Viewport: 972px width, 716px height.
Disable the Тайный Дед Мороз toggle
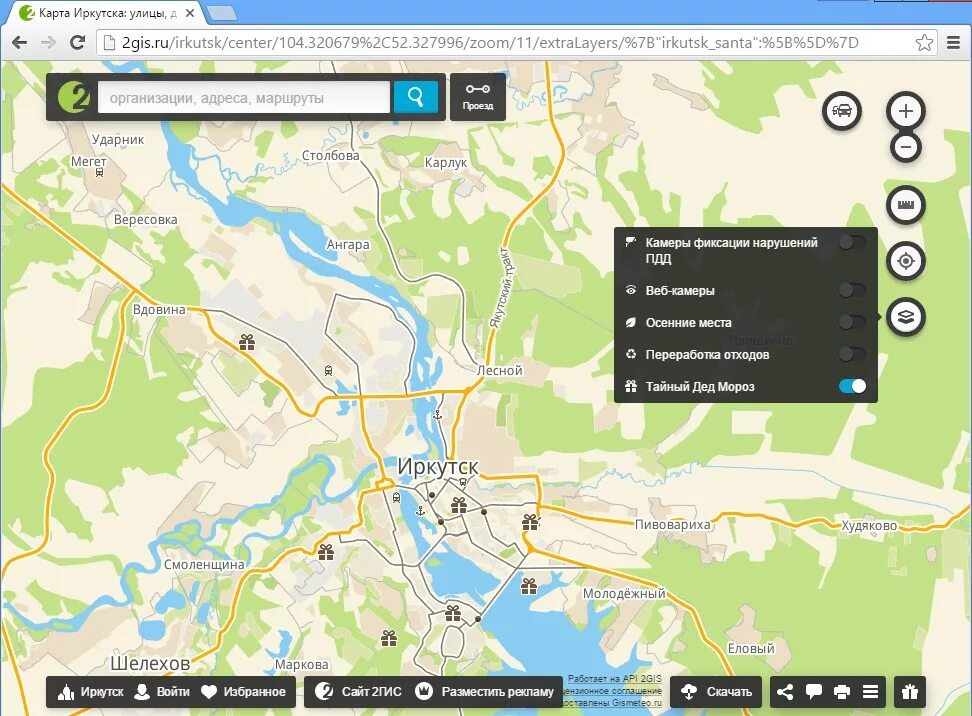[x=852, y=386]
